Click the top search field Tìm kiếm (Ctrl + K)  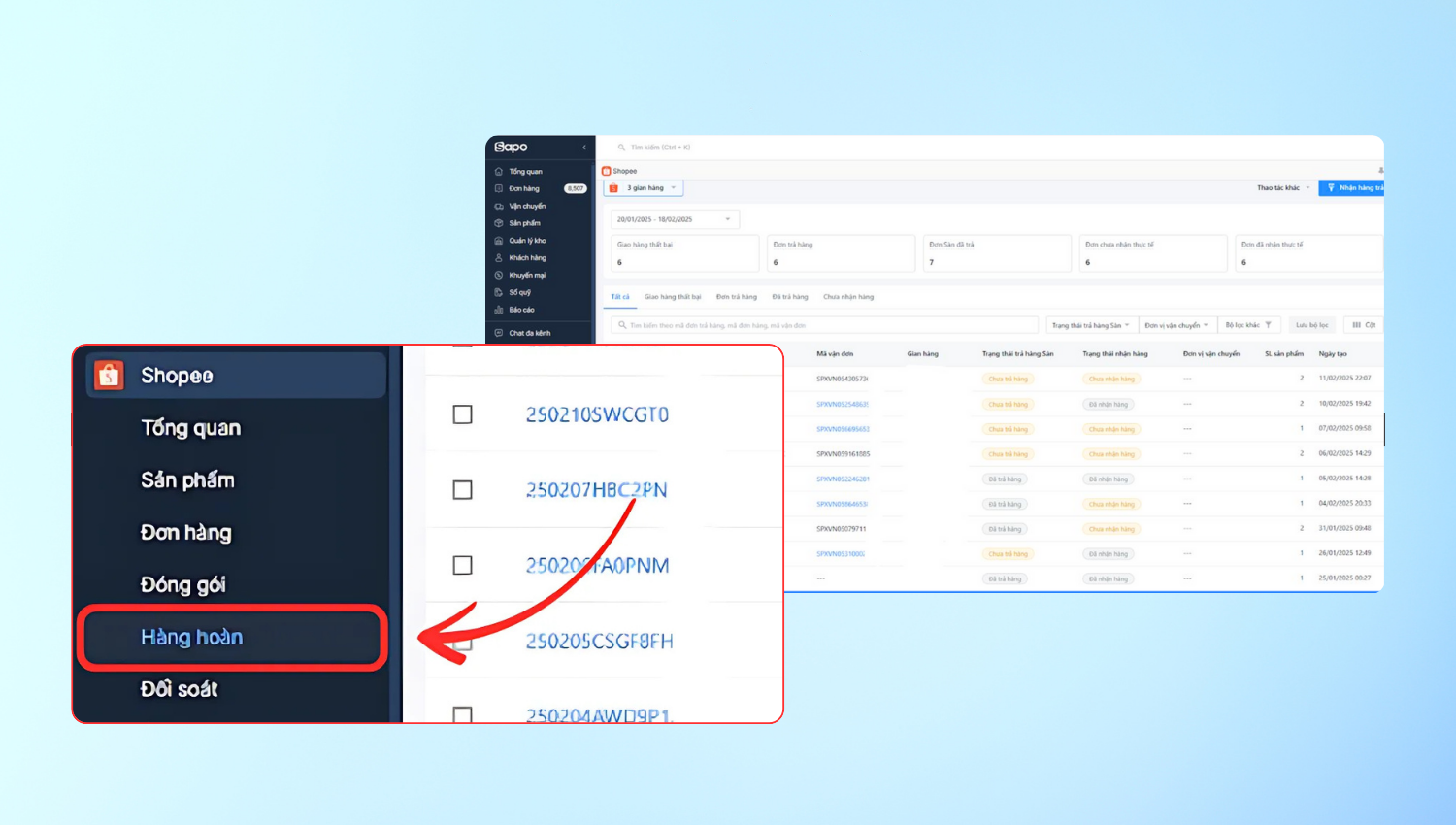point(660,148)
